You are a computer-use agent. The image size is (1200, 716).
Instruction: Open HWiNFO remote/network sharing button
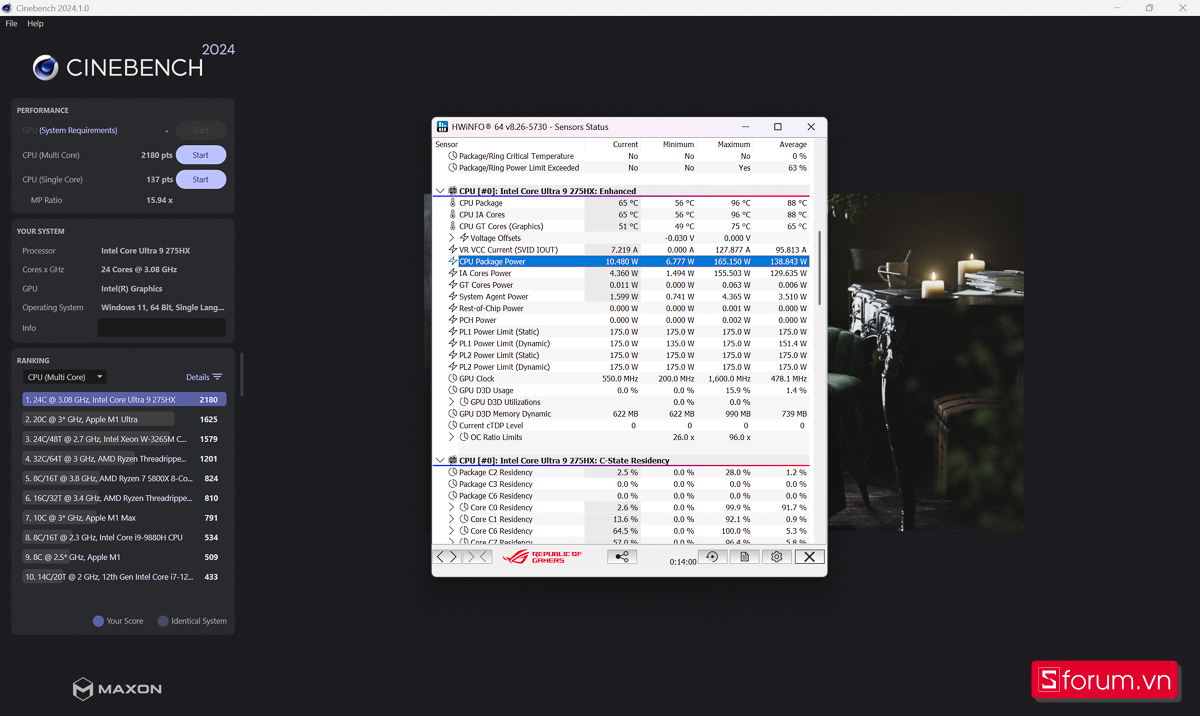coord(622,557)
